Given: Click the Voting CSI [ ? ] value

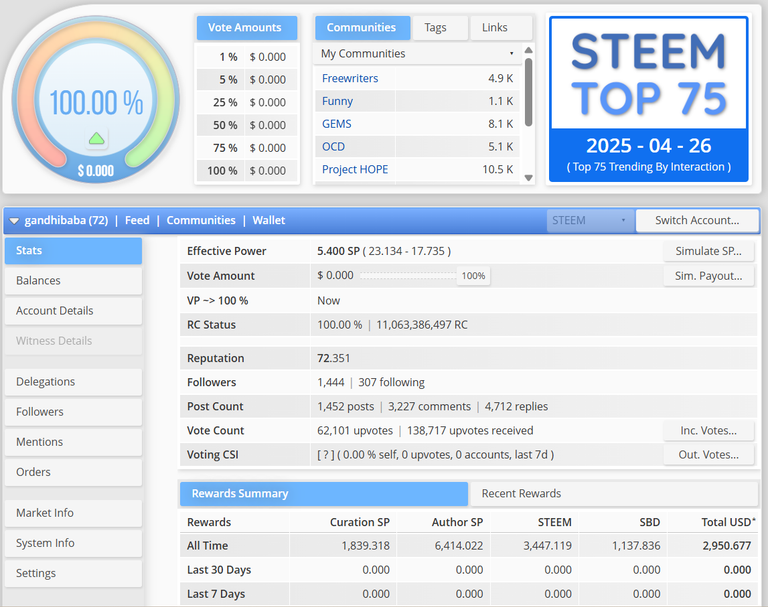Looking at the screenshot, I should click(x=435, y=455).
